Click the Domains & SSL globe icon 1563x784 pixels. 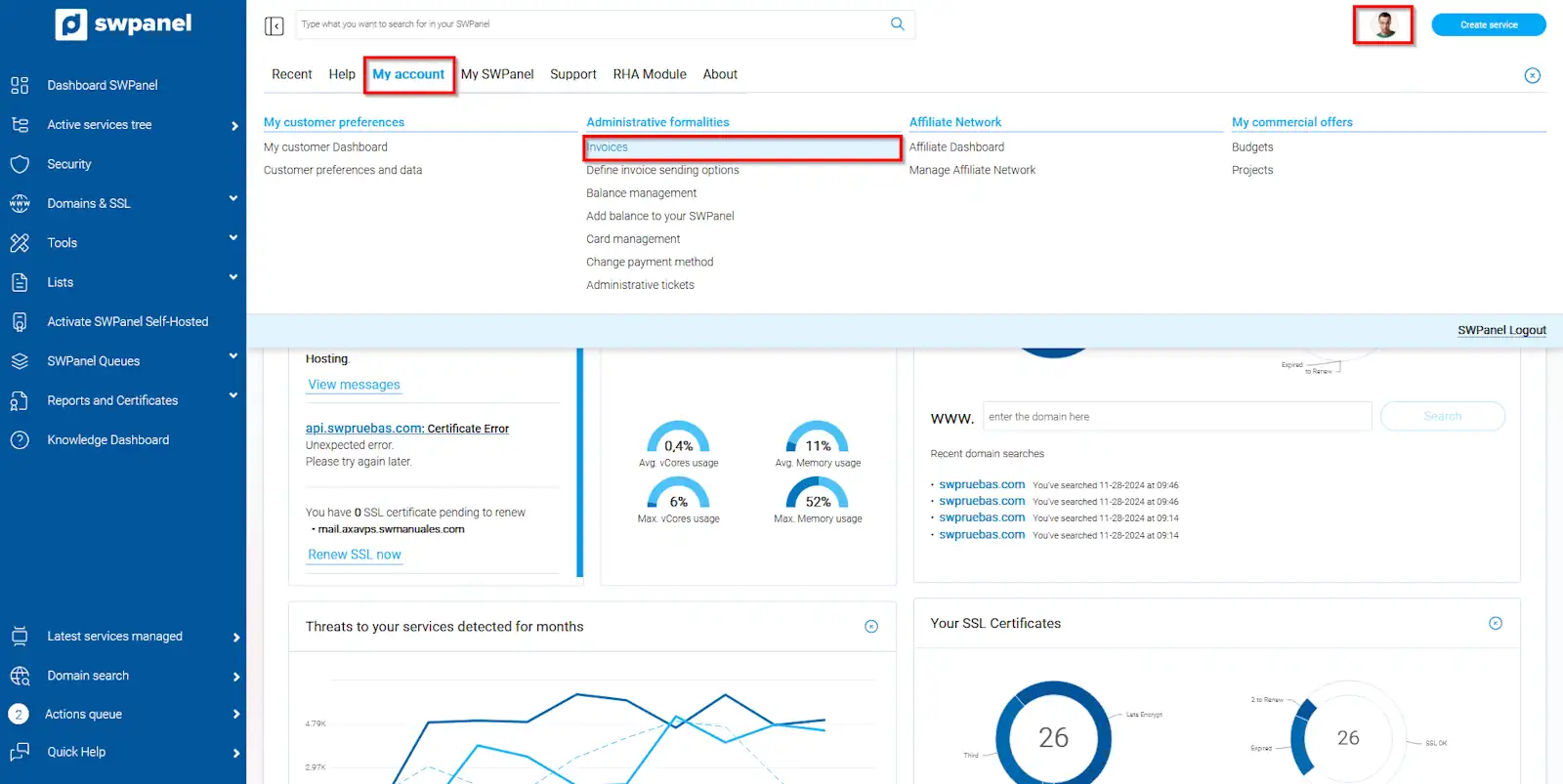pyautogui.click(x=20, y=203)
